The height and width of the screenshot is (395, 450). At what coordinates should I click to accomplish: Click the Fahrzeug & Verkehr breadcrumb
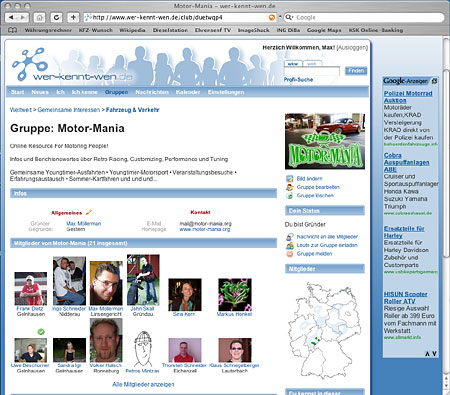tap(132, 110)
